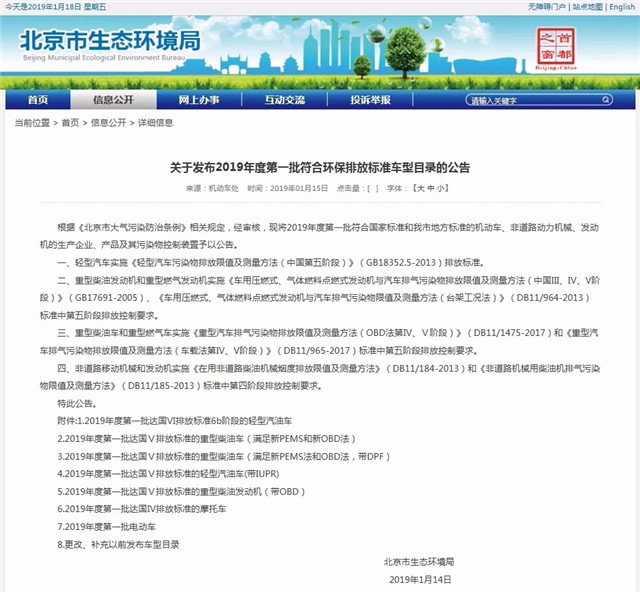Screen dimensions: 640x592
Task: Open the 无障碍门户 link
Action: click(x=547, y=7)
